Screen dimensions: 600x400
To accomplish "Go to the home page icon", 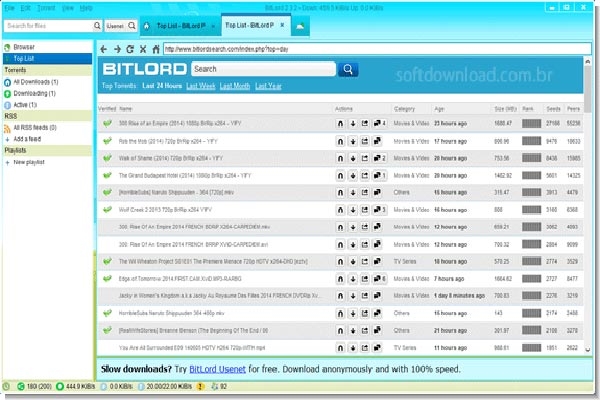I will click(156, 49).
